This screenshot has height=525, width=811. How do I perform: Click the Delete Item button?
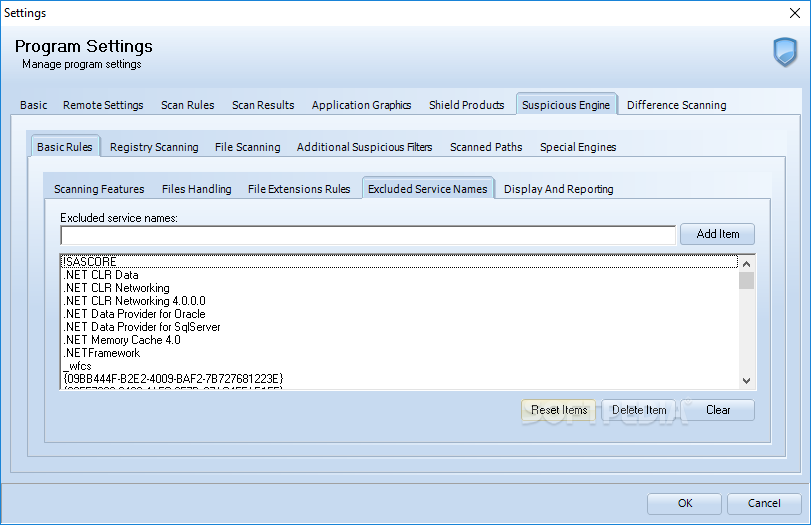tap(639, 410)
